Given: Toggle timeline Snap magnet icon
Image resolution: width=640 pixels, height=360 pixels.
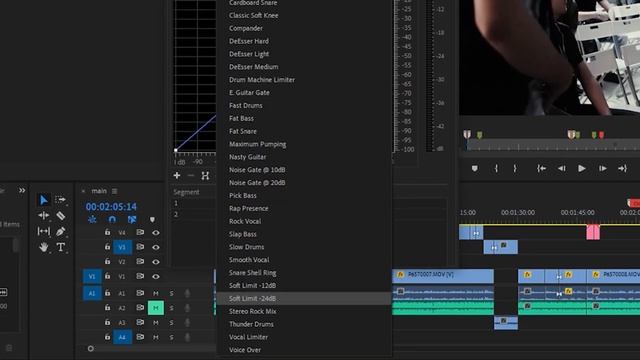Looking at the screenshot, I should click(112, 220).
